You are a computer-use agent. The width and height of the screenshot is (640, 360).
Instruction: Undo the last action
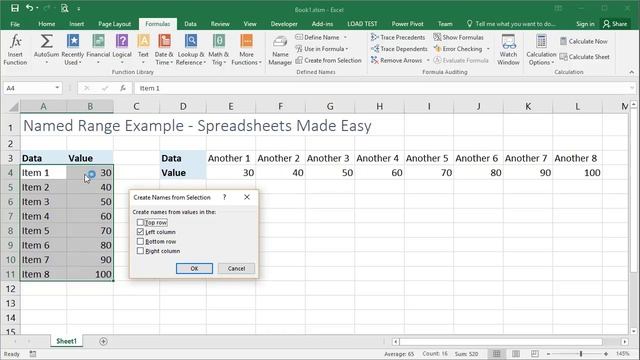[29, 8]
